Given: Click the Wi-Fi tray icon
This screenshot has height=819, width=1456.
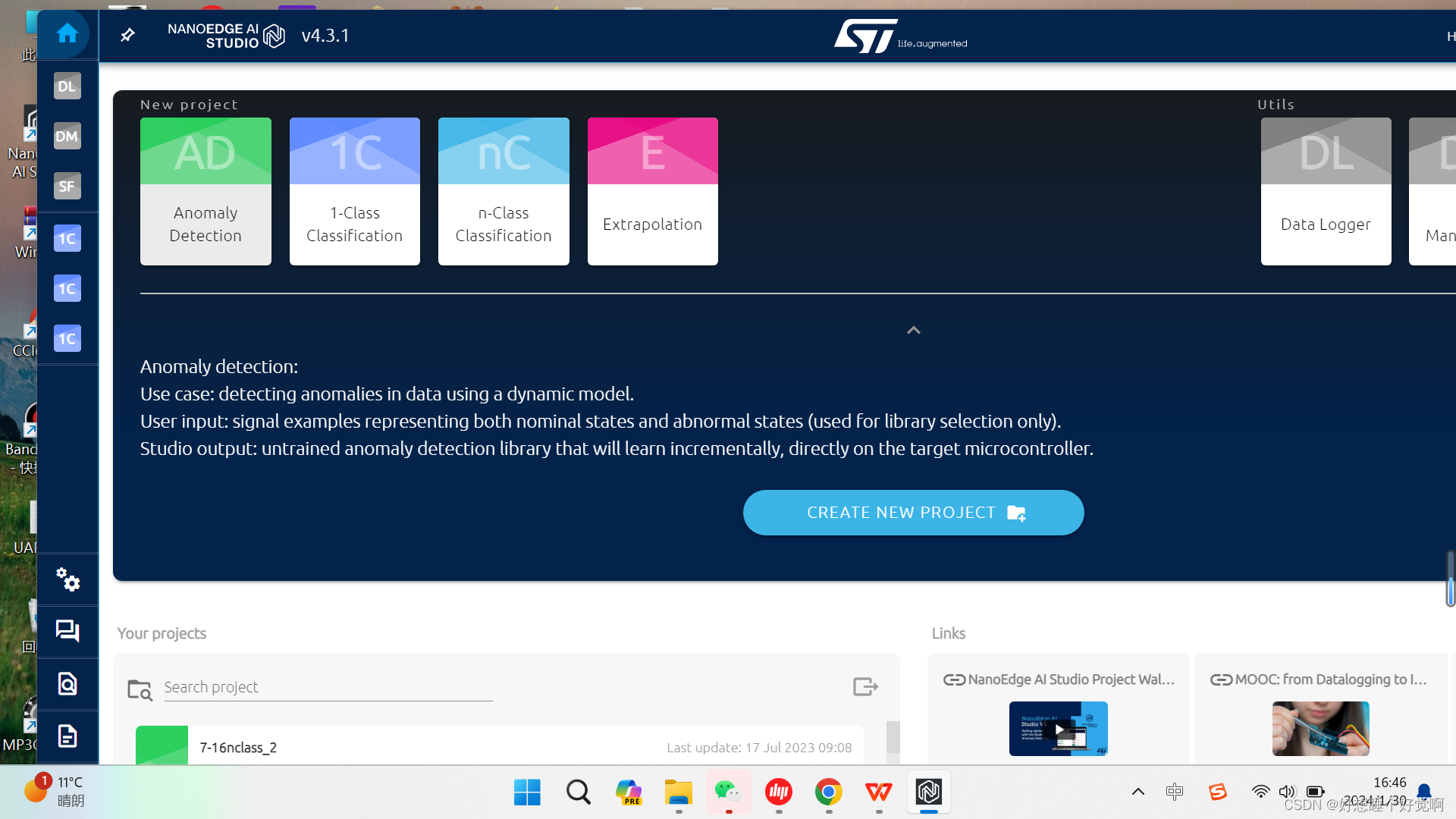Looking at the screenshot, I should tap(1260, 792).
